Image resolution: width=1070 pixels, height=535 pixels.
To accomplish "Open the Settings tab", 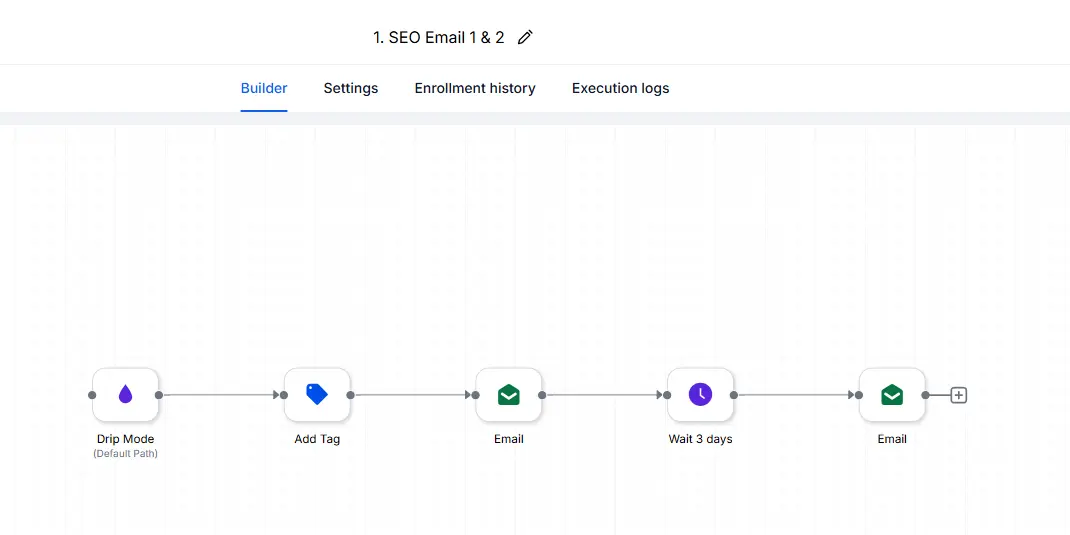I will point(351,88).
